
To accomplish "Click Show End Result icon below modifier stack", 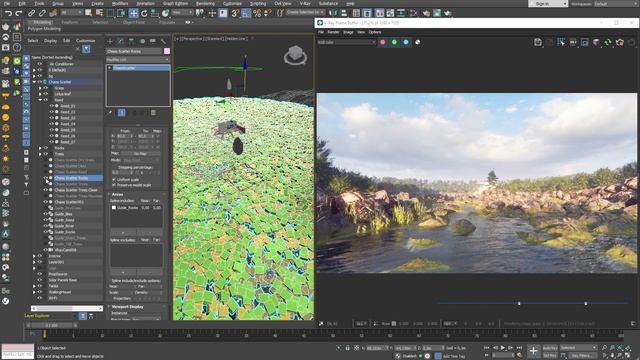I will (x=122, y=113).
